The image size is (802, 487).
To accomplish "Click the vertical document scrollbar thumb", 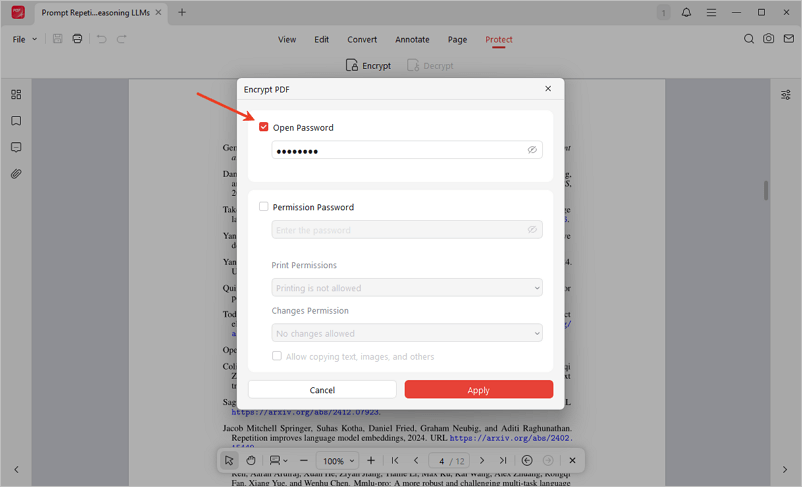I will [x=766, y=190].
